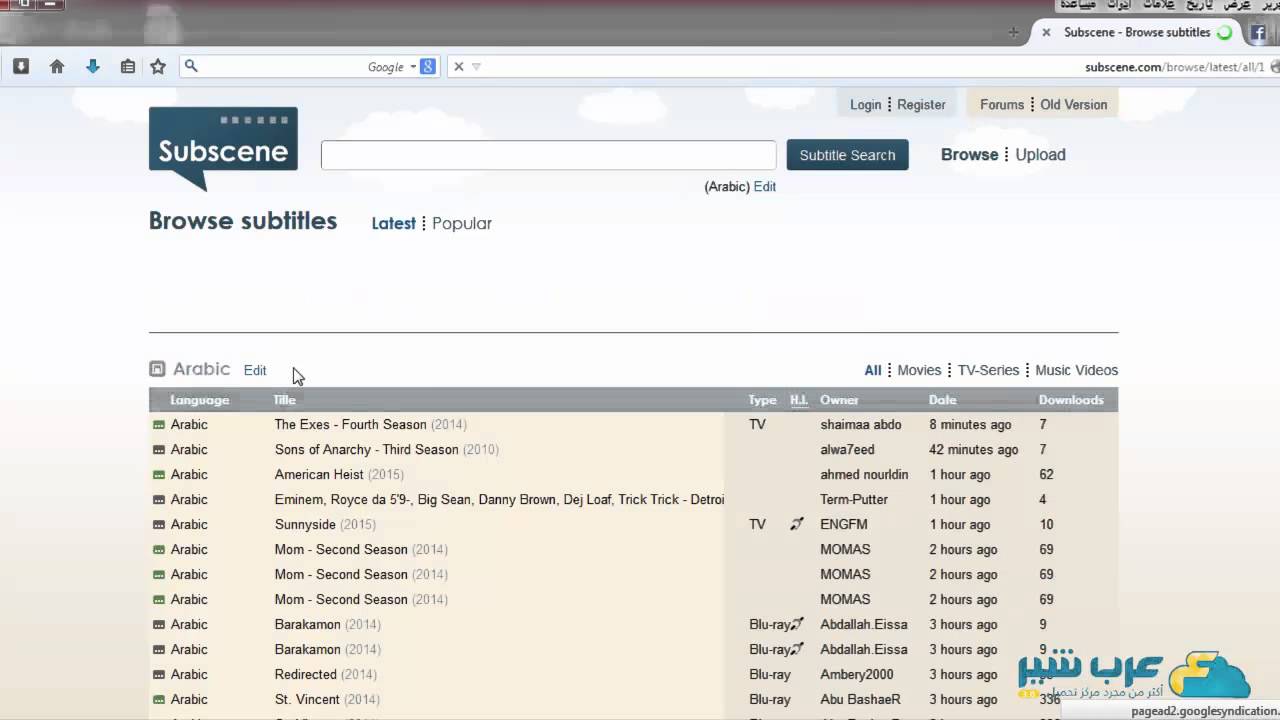The width and height of the screenshot is (1280, 720).
Task: Click Edit next to the (Arabic) language filter
Action: (764, 187)
